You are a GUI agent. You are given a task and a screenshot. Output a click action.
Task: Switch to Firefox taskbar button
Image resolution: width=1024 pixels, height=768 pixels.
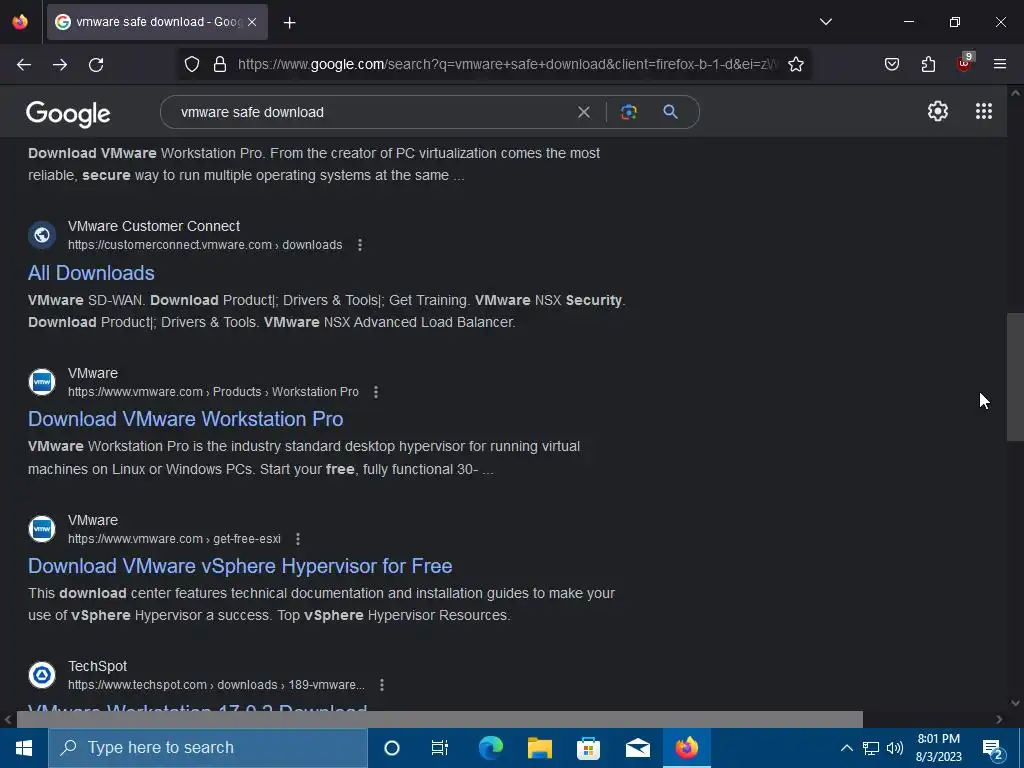click(x=686, y=748)
